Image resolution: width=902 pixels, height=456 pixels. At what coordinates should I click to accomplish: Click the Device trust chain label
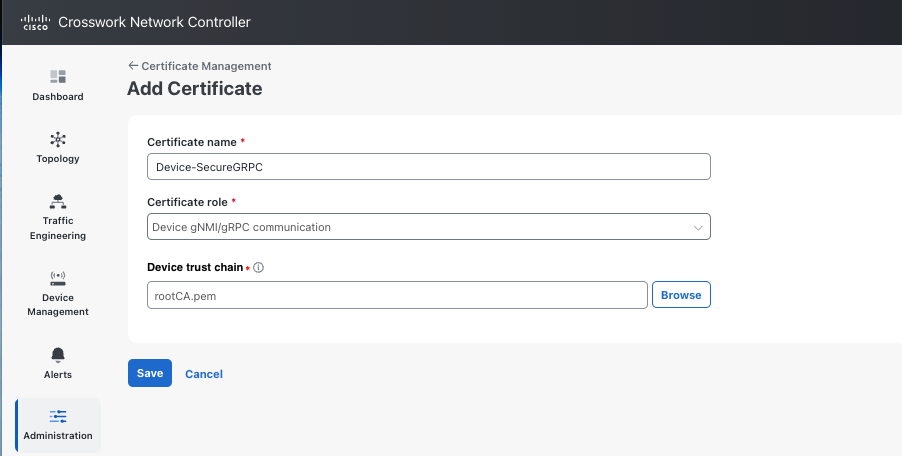195,267
